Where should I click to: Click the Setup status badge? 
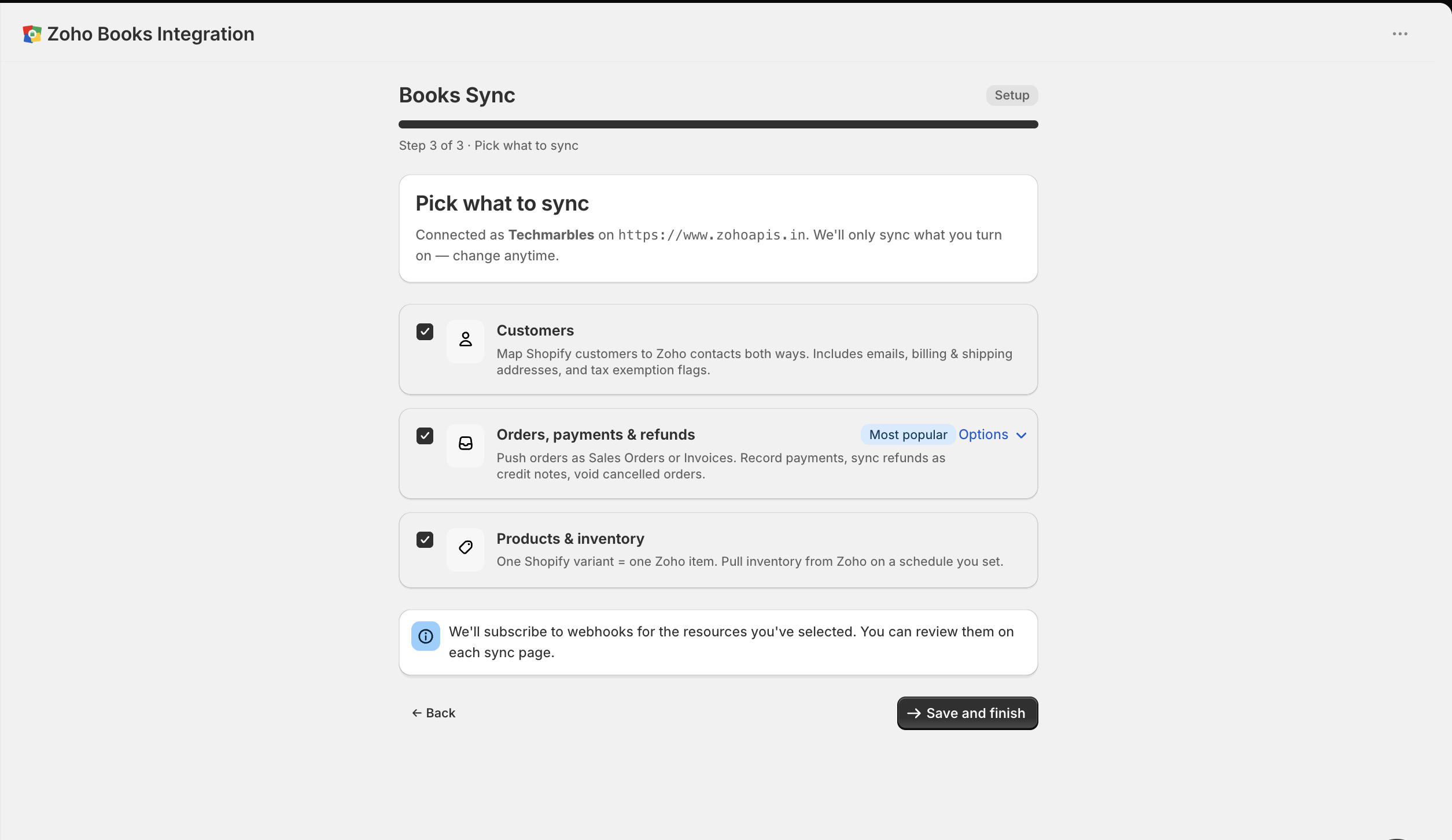[1012, 95]
